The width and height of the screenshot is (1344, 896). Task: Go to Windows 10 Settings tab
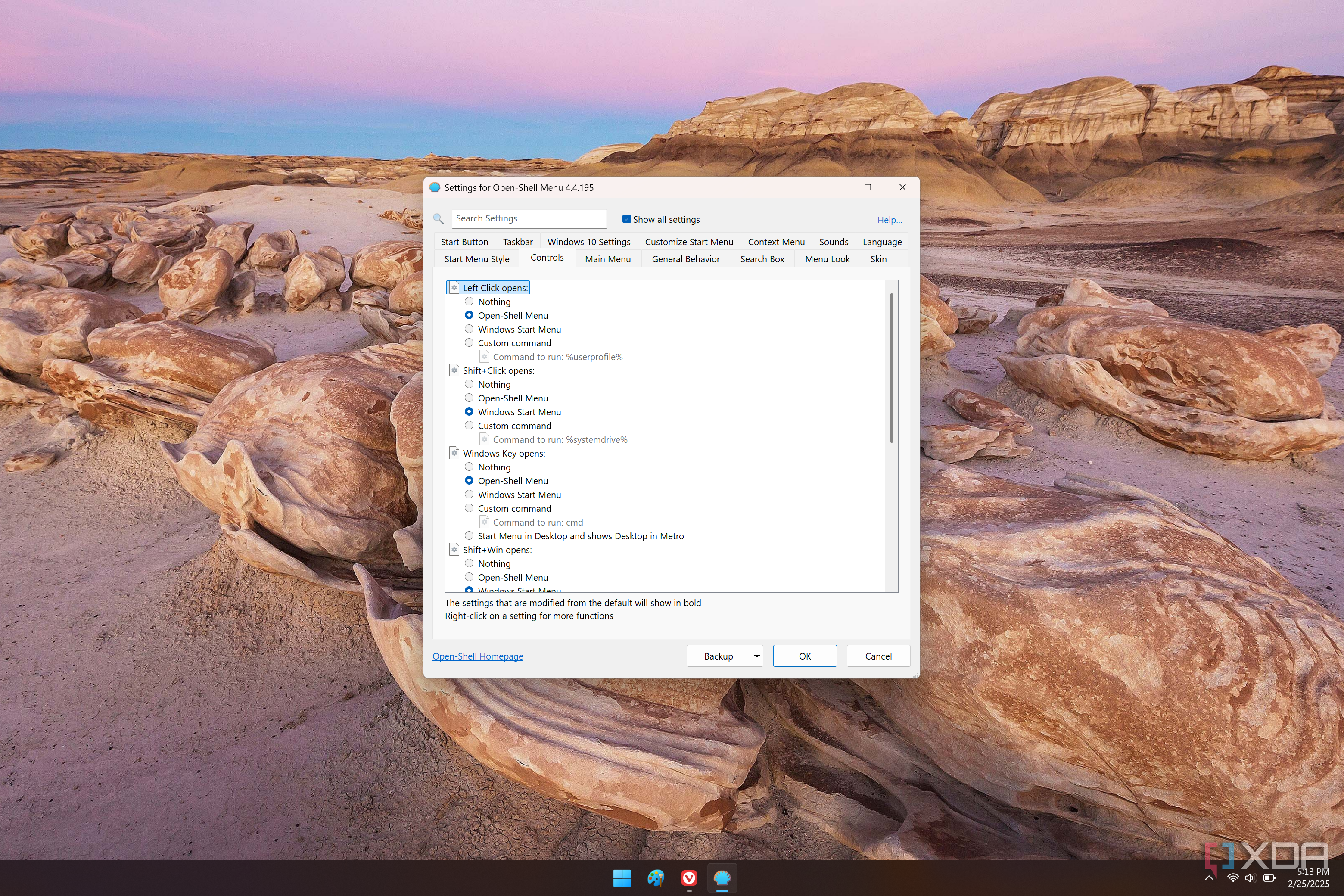click(588, 242)
